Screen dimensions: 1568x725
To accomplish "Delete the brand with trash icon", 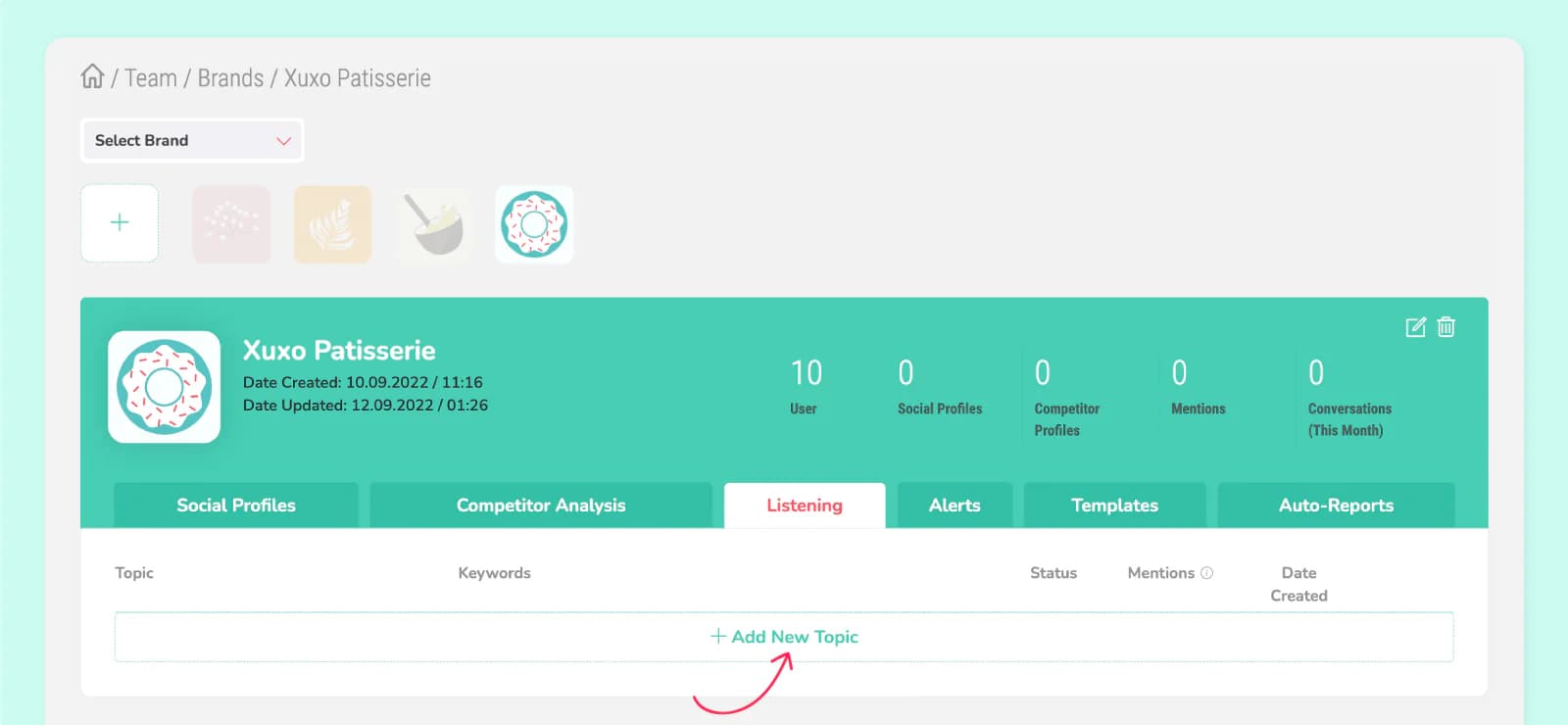I will [1446, 327].
